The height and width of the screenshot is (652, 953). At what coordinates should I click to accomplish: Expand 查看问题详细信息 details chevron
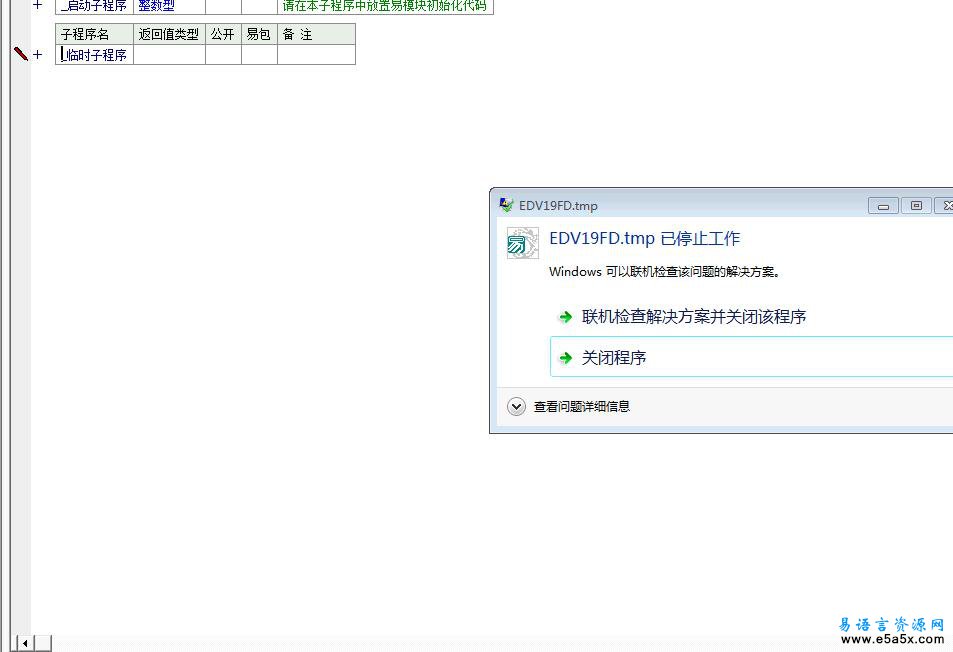(517, 406)
